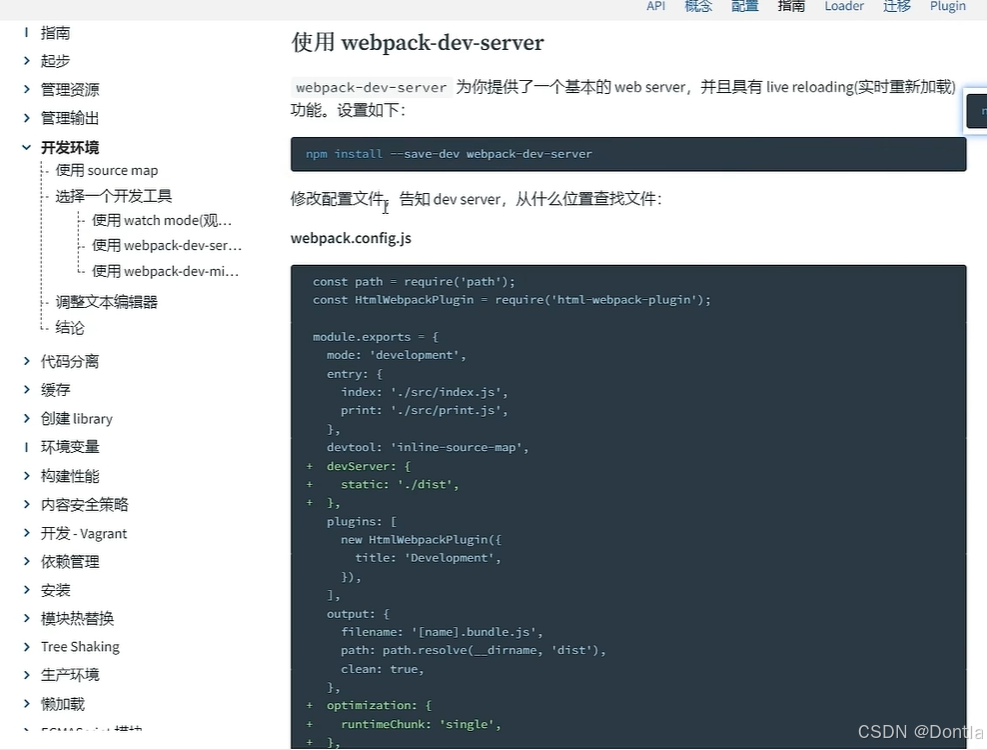Click the inline webpack-dev-server code tag

[371, 88]
